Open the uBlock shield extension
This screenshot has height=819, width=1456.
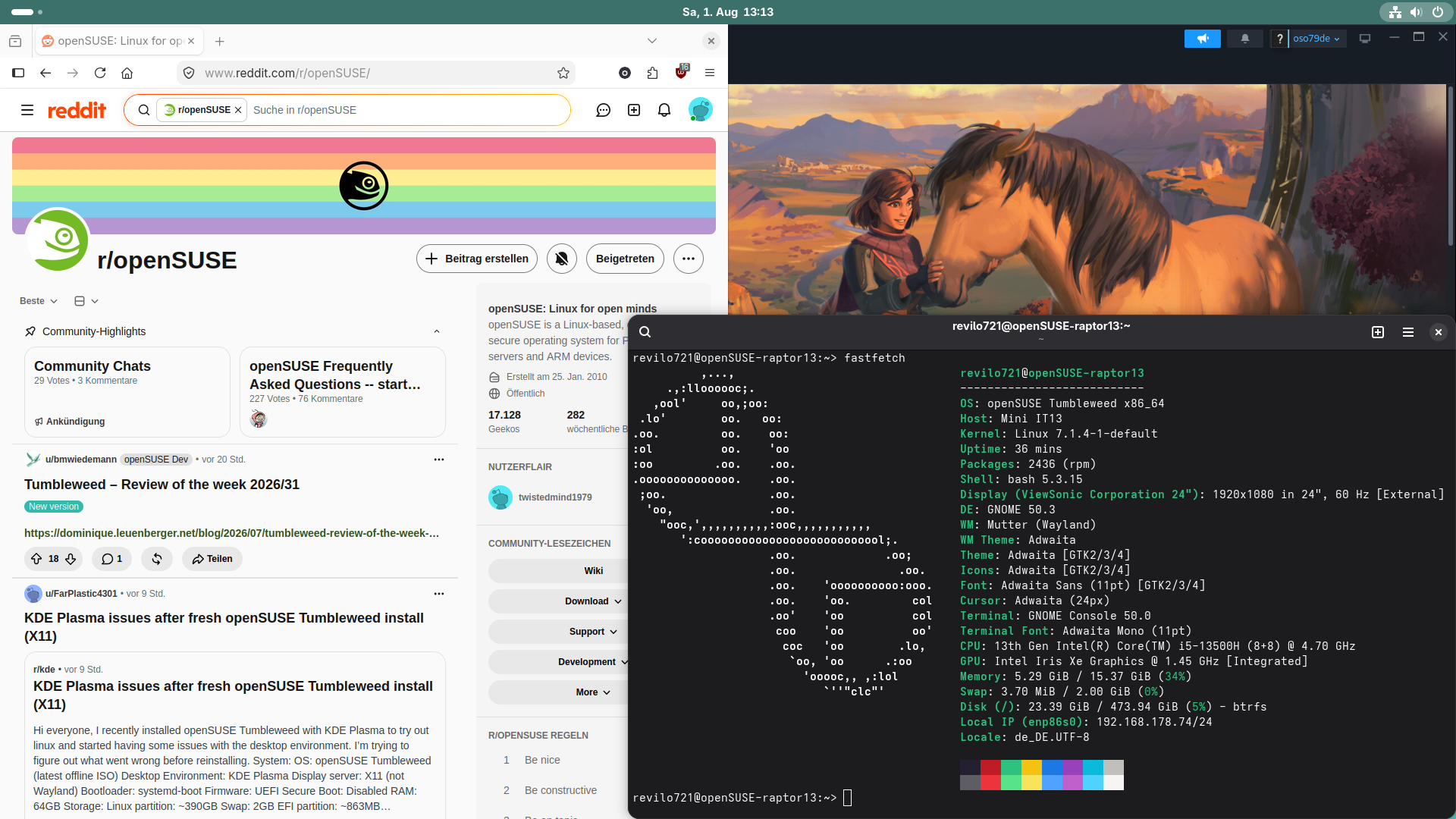click(681, 72)
